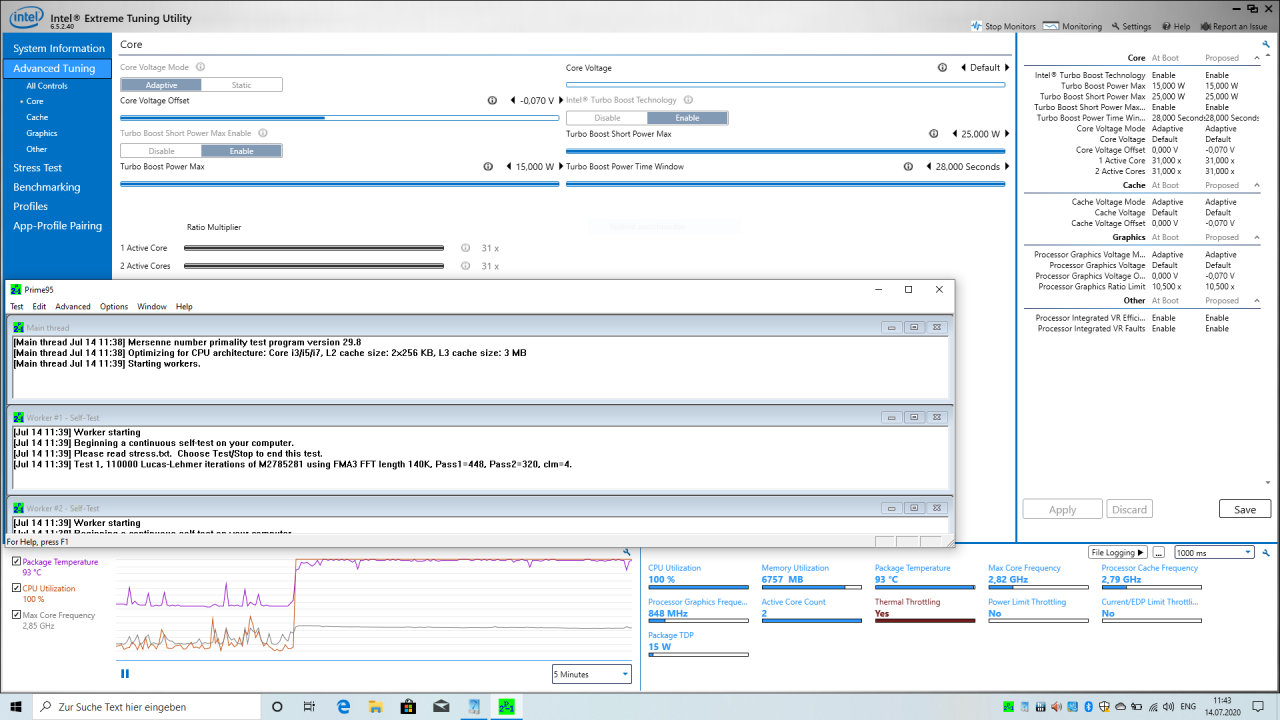Open File Explorer from the taskbar
Image resolution: width=1280 pixels, height=720 pixels.
tap(376, 706)
